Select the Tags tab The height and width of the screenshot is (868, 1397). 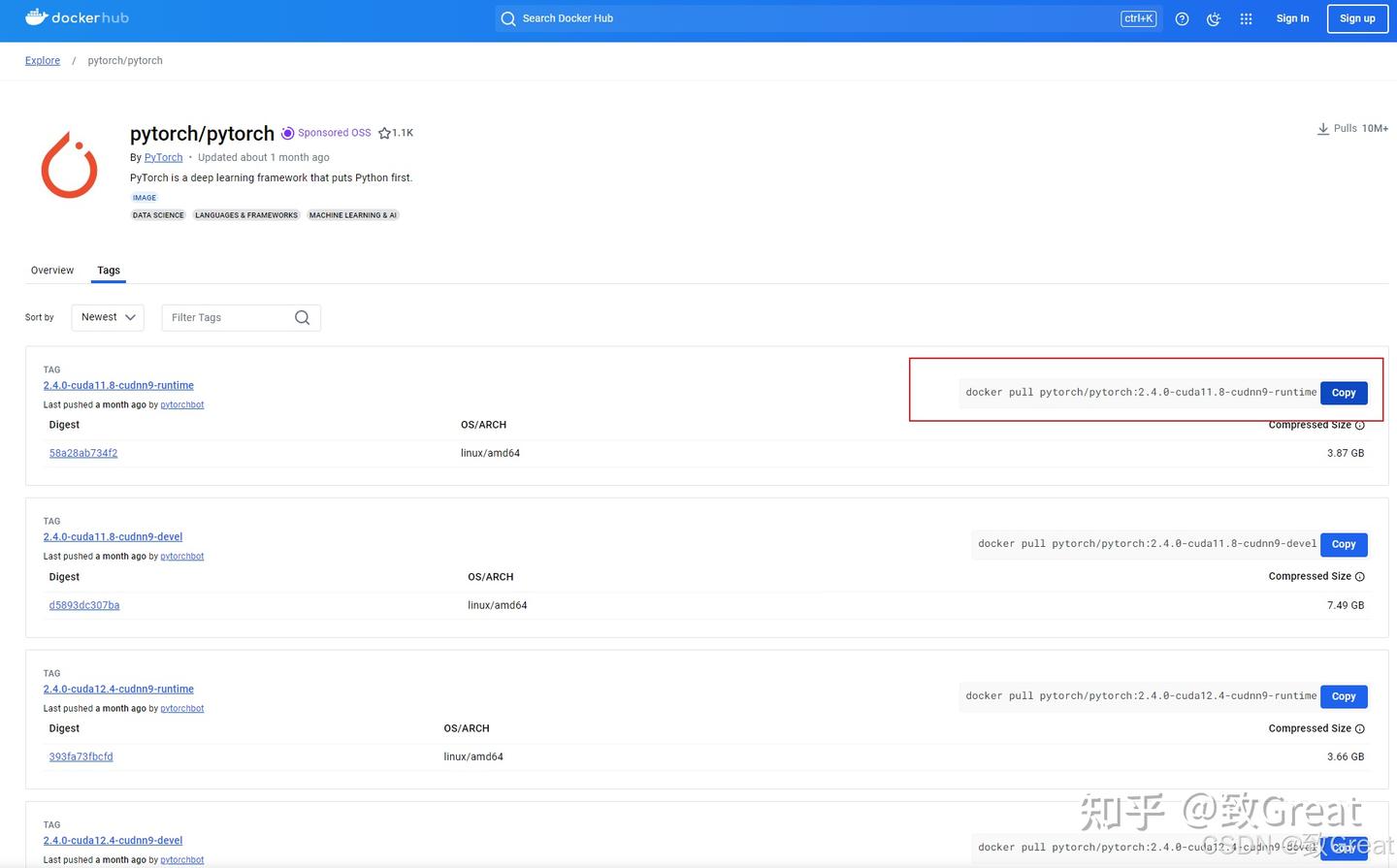point(109,271)
